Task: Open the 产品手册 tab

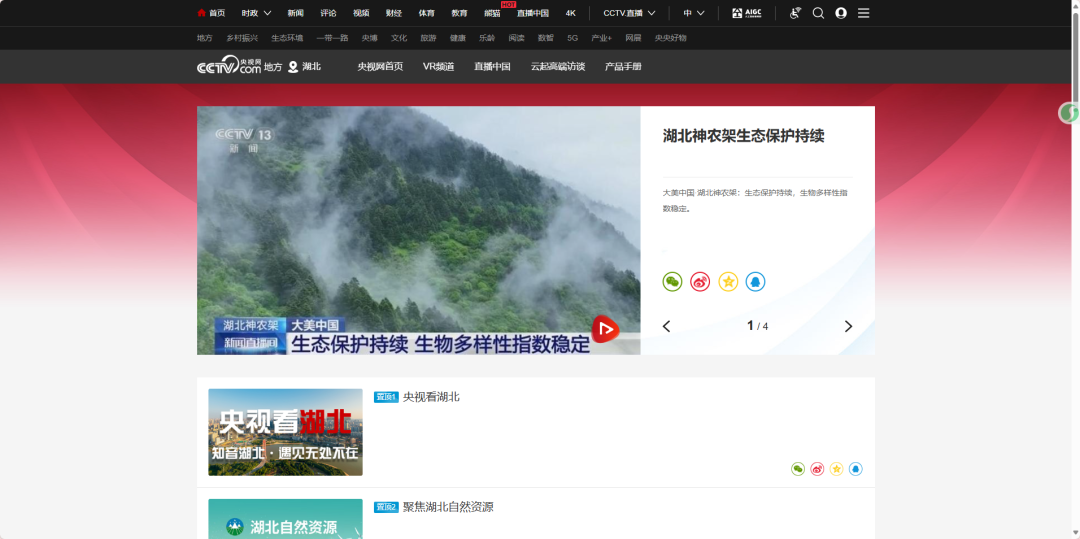Action: (x=623, y=67)
